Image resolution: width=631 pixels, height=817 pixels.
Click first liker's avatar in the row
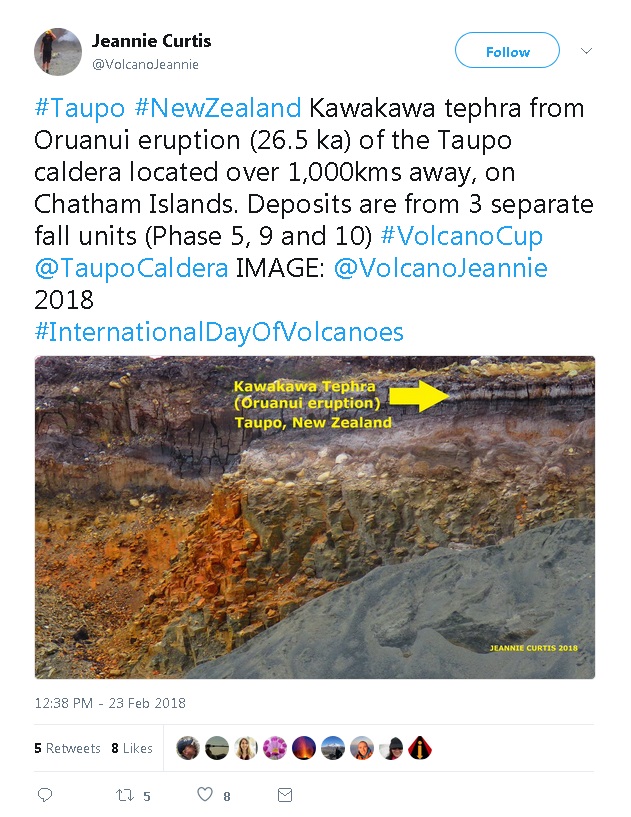[188, 748]
